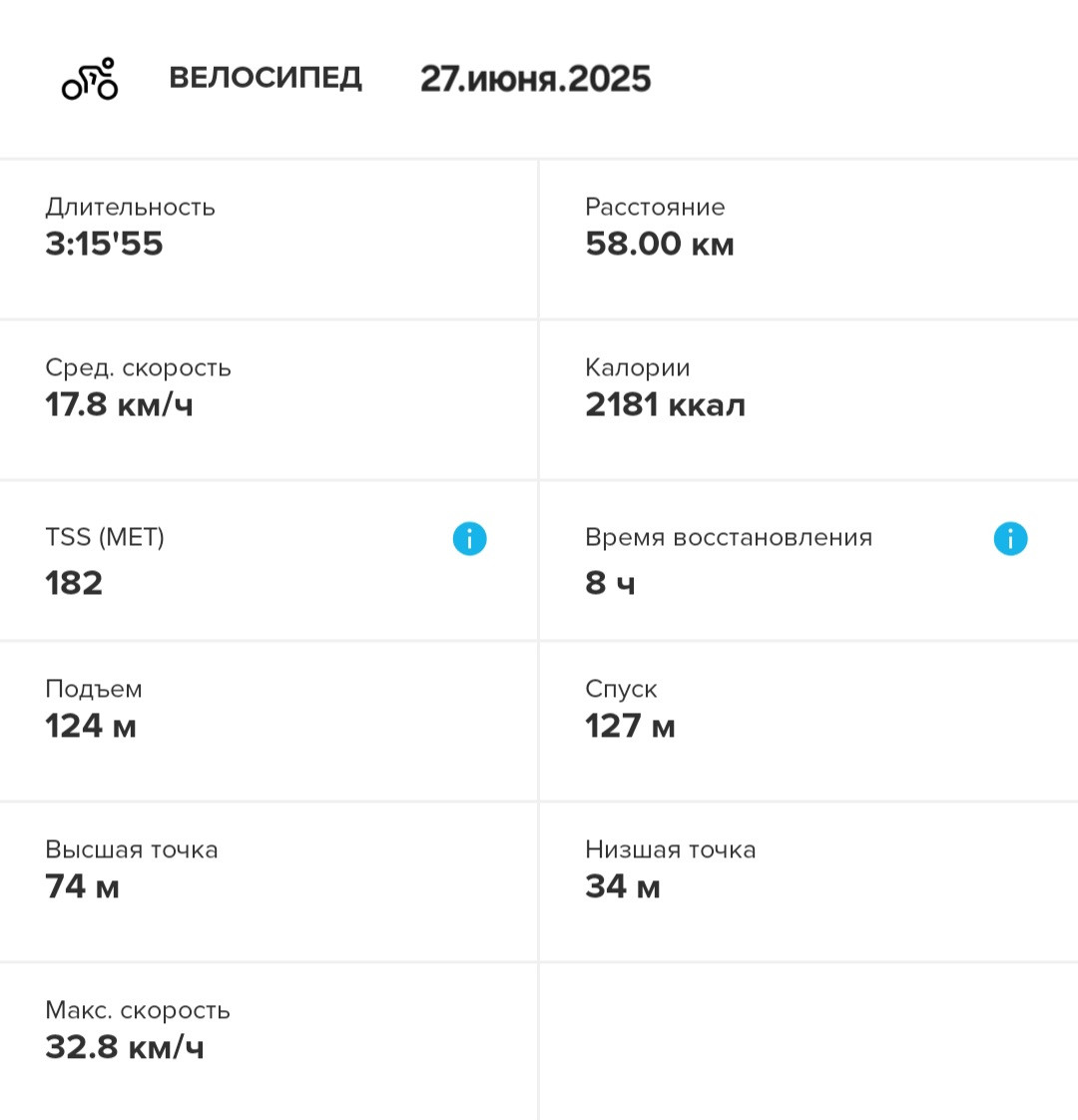This screenshot has height=1120, width=1078.
Task: Open the Низшая точка 34 м value
Action: pos(623,886)
